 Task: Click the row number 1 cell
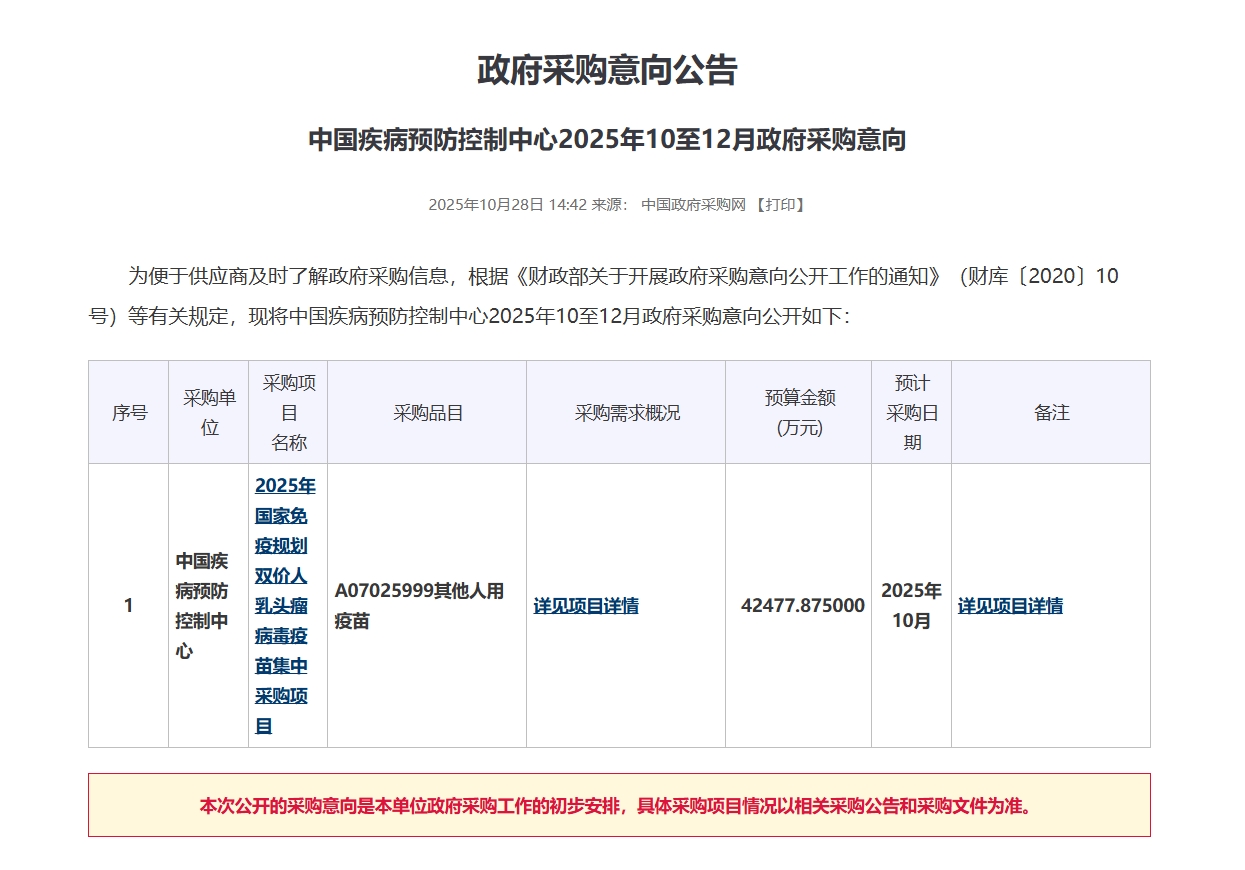pos(129,606)
